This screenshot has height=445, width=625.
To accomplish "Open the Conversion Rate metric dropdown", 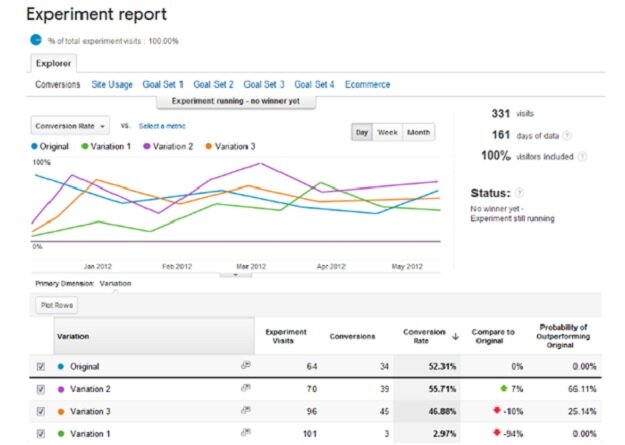I will point(72,127).
